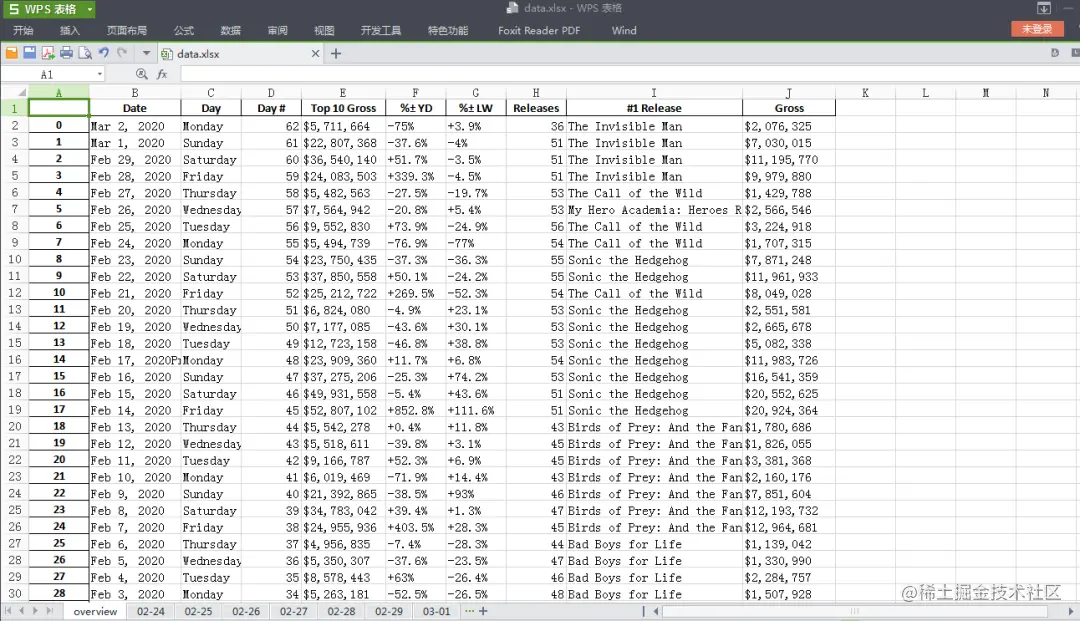
Task: Switch to the overview sheet tab
Action: (x=95, y=611)
